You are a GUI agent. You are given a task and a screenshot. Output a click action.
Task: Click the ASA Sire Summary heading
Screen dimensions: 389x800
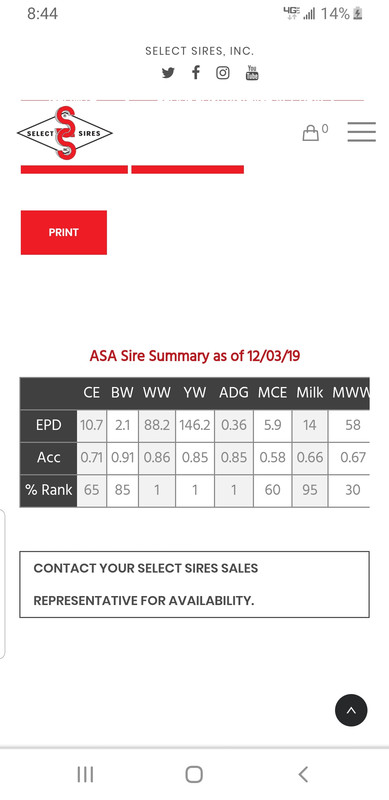[194, 356]
